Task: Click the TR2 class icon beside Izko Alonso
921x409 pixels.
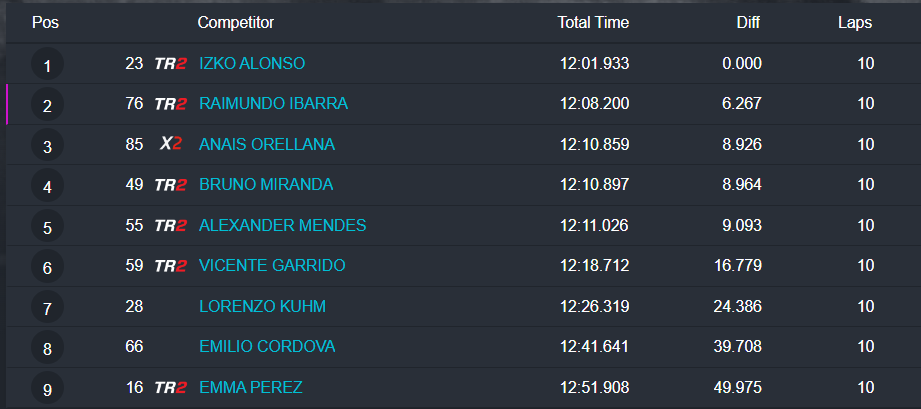Action: pyautogui.click(x=170, y=64)
